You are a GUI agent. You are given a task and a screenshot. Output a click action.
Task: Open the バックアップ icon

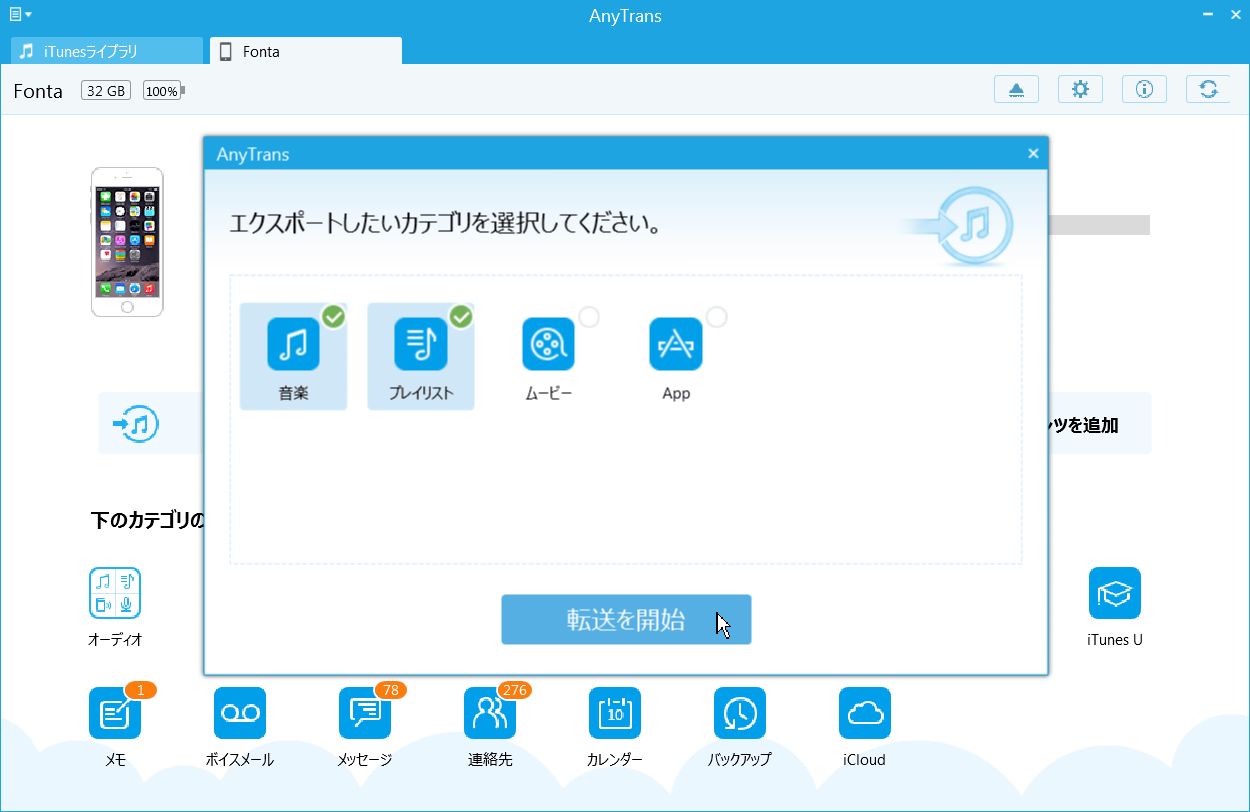coord(740,713)
